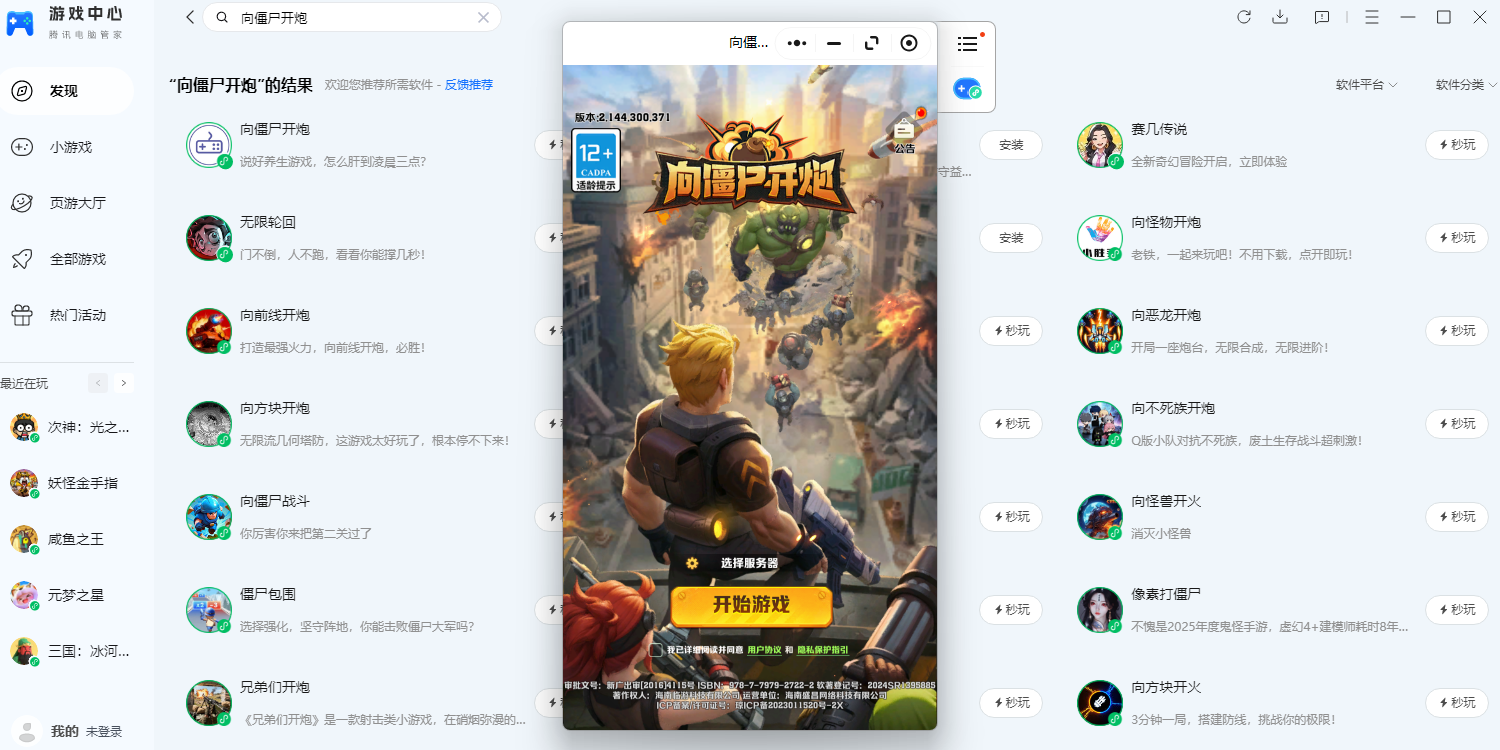Image resolution: width=1500 pixels, height=750 pixels.
Task: Click the 像素打僵尸 game icon
Action: 1100,610
